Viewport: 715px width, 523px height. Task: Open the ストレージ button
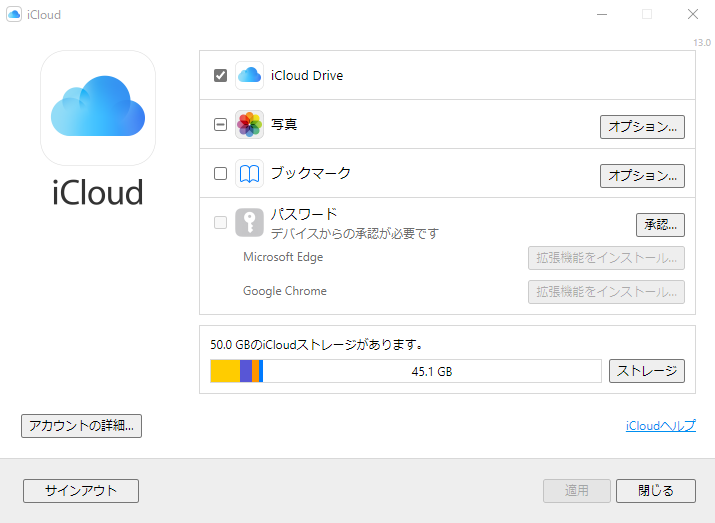click(x=647, y=371)
